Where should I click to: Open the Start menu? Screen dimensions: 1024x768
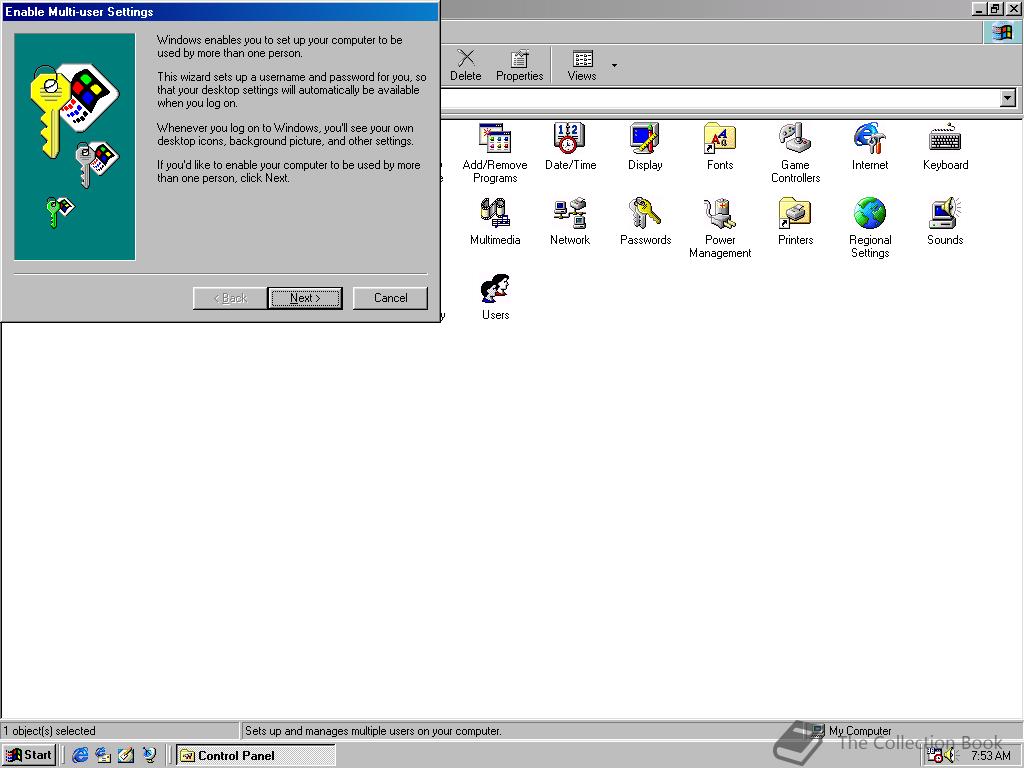[x=29, y=755]
